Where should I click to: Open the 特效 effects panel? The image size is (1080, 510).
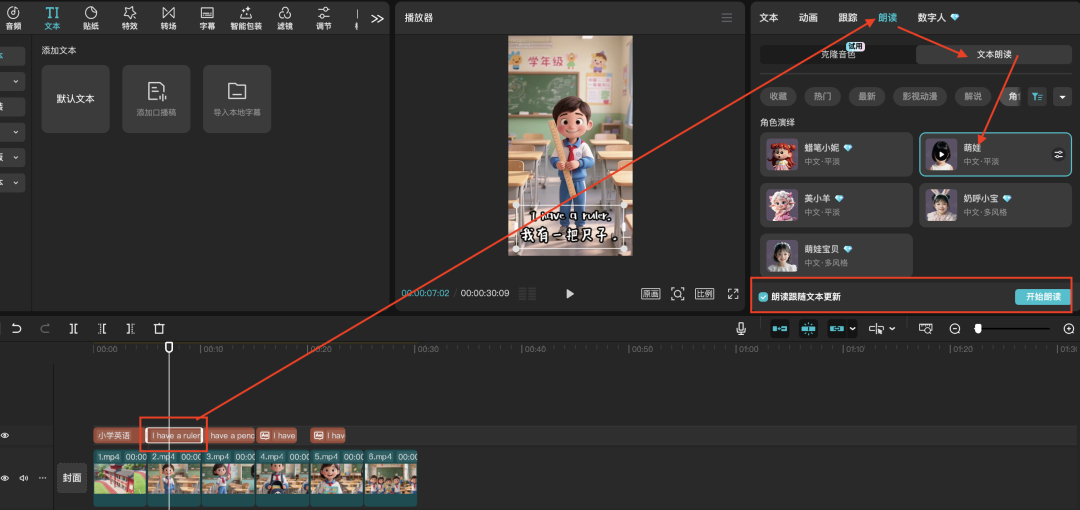pyautogui.click(x=130, y=17)
